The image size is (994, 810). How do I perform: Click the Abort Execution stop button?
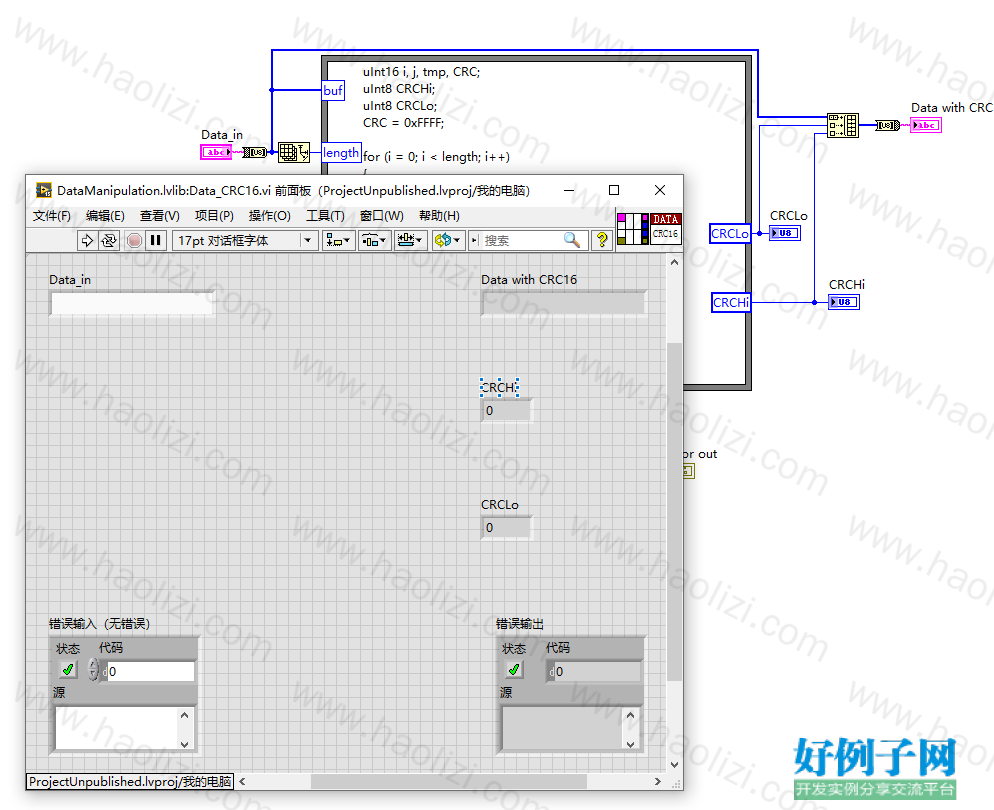(134, 240)
